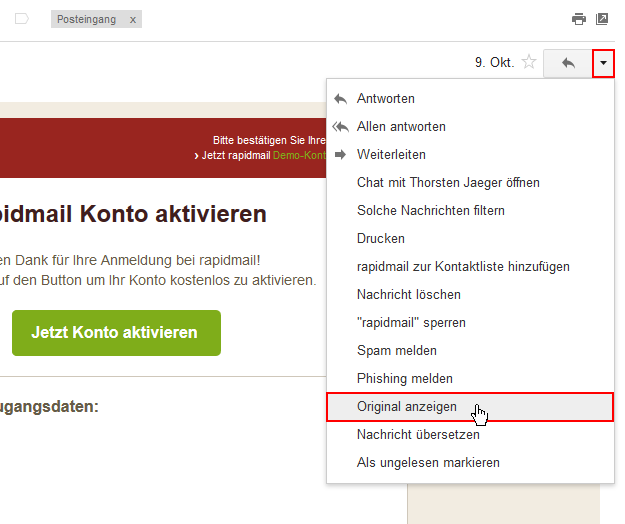Viewport: 625px width, 524px height.
Task: Select Nachricht übersetzen
Action: [x=470, y=434]
